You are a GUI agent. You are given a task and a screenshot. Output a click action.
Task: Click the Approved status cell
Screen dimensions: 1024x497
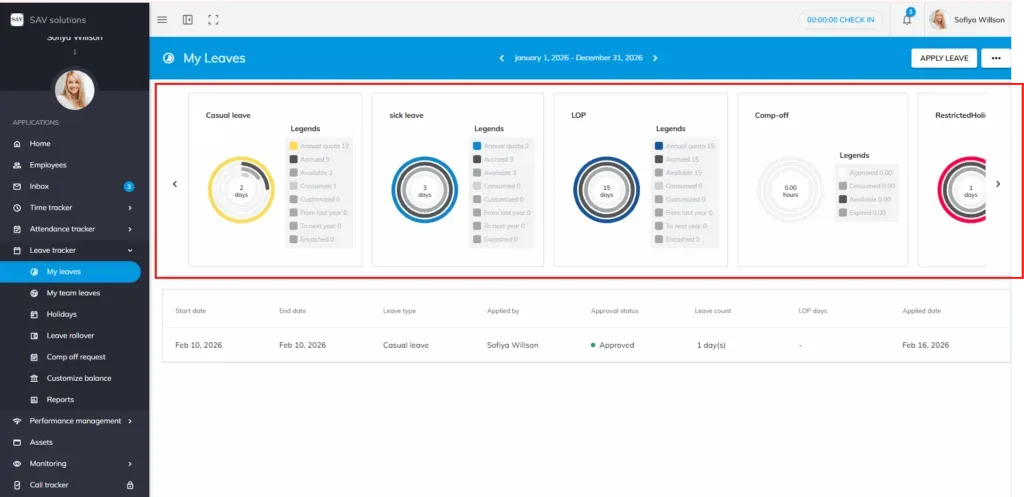tap(613, 345)
